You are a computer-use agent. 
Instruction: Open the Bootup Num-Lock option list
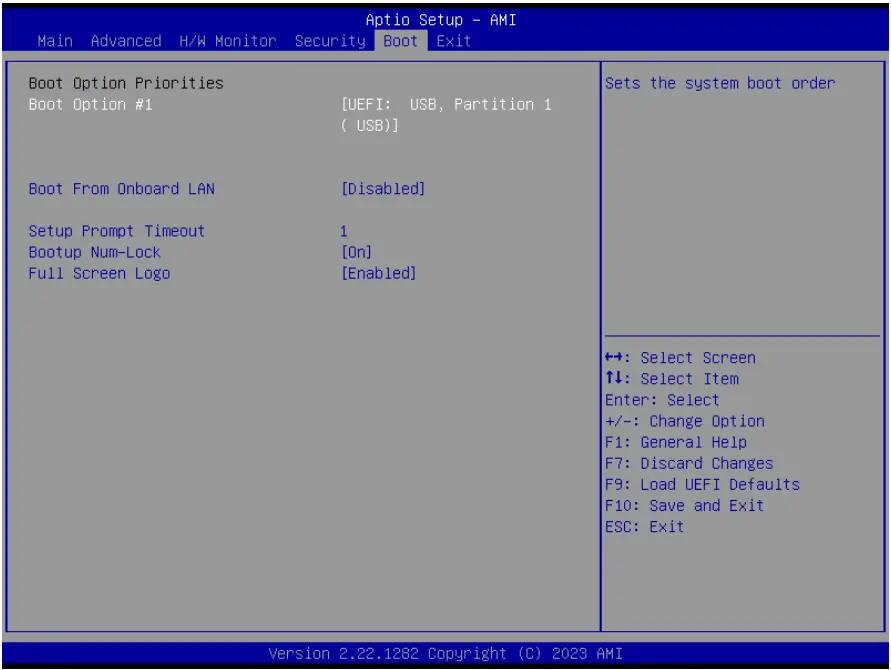point(99,252)
